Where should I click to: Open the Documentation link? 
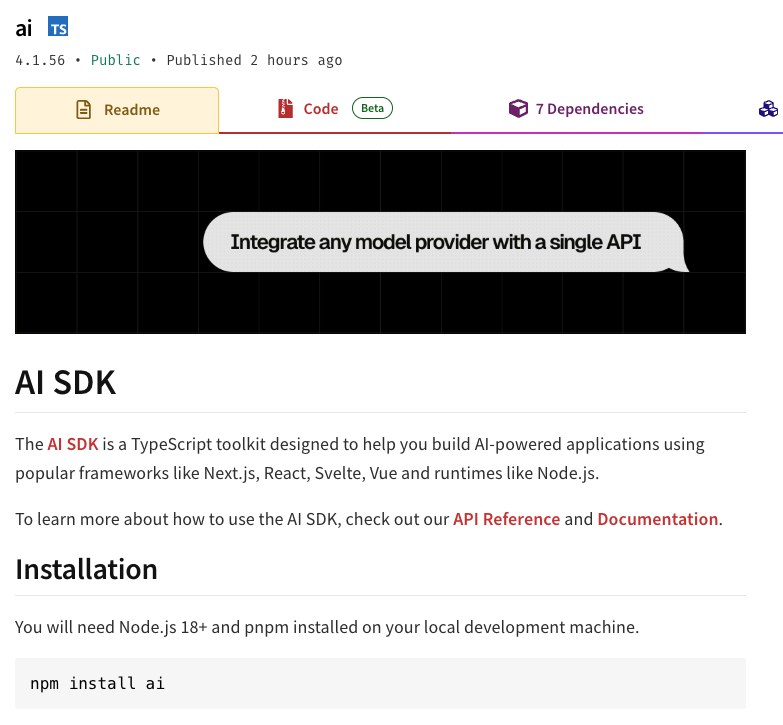pos(658,519)
